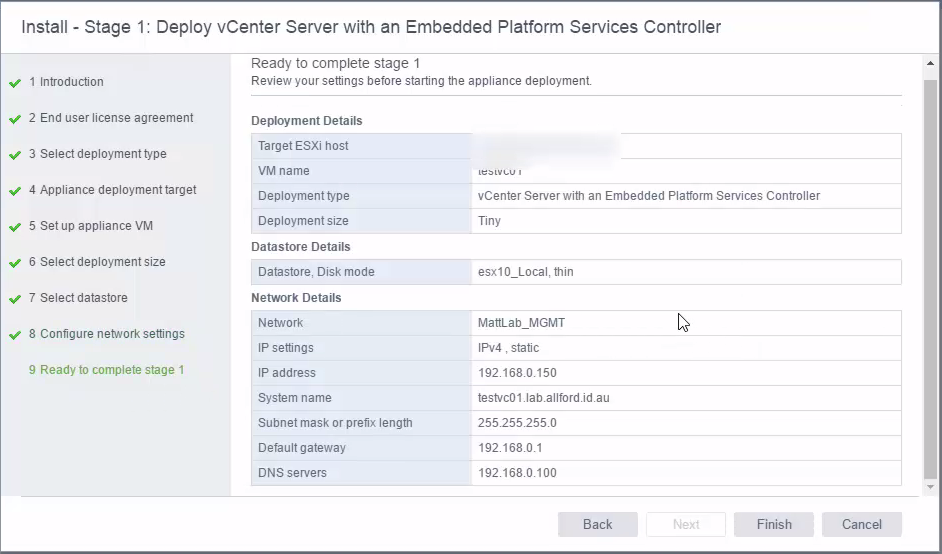Open step 4 Appliance deployment target

pos(112,190)
